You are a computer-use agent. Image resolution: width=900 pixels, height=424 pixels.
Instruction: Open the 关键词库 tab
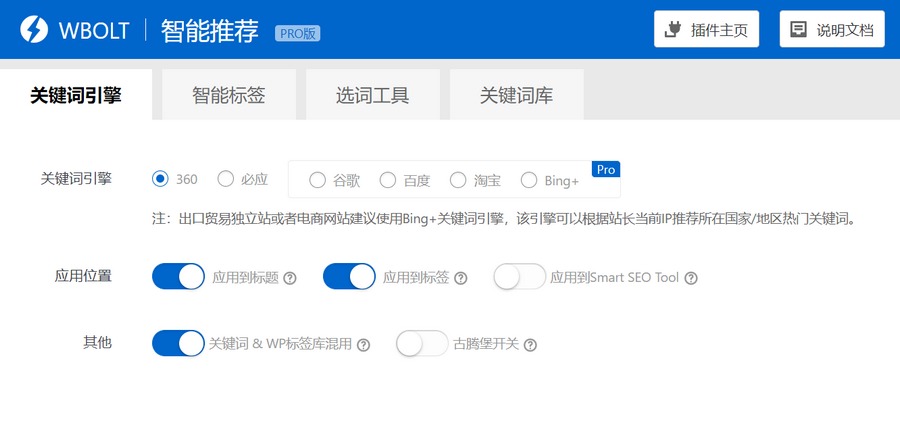point(516,96)
